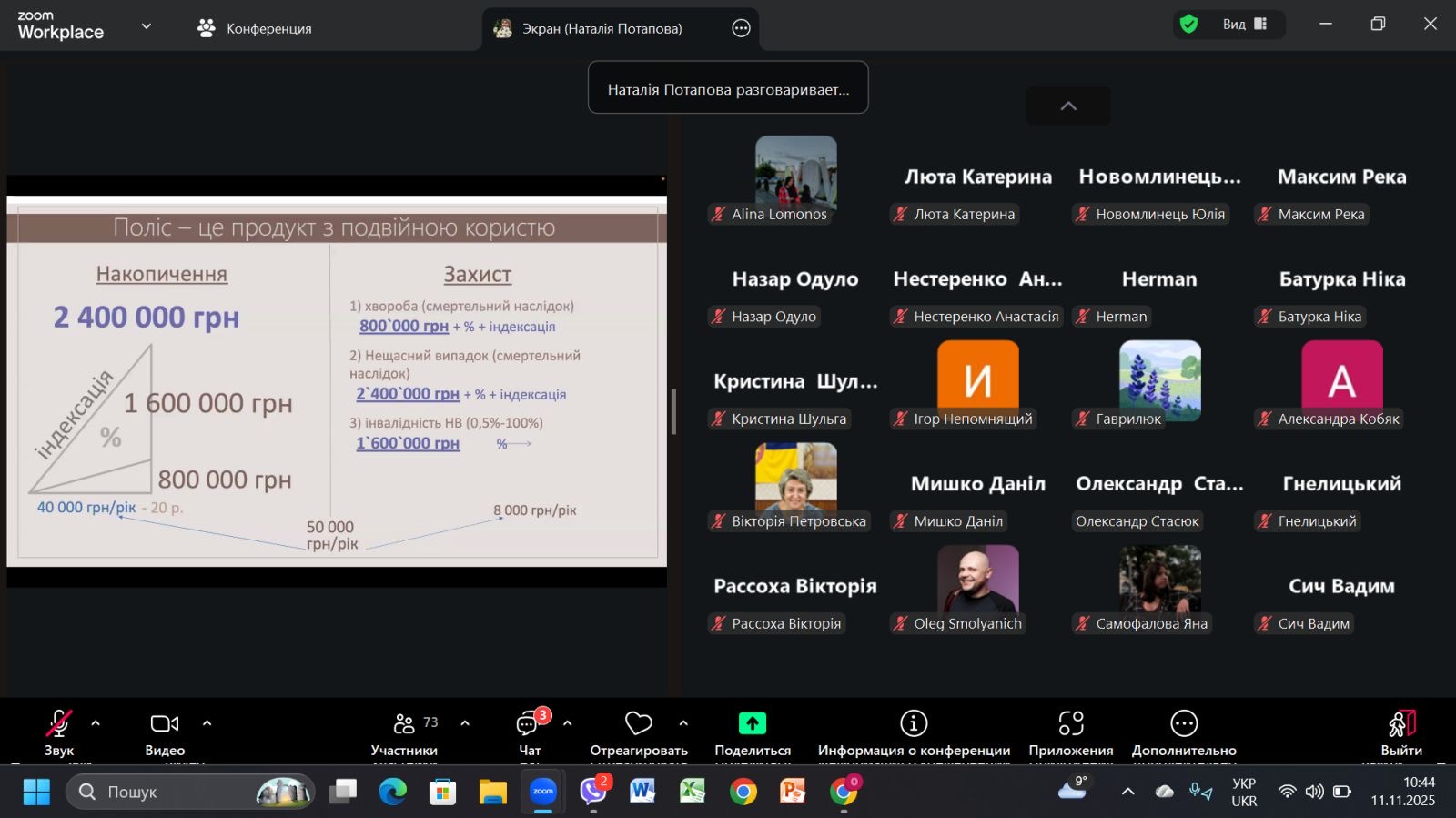This screenshot has height=818, width=1456.
Task: Open screen share options ellipsis on Экран tab
Action: point(742,28)
